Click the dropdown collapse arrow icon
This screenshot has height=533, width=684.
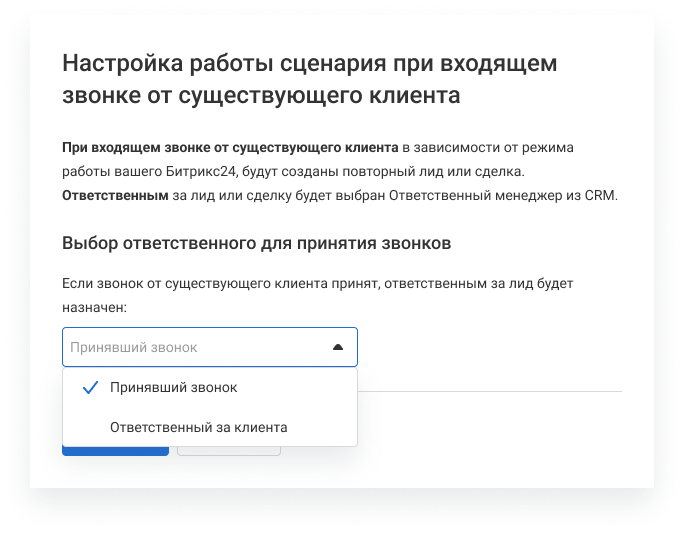(x=337, y=347)
